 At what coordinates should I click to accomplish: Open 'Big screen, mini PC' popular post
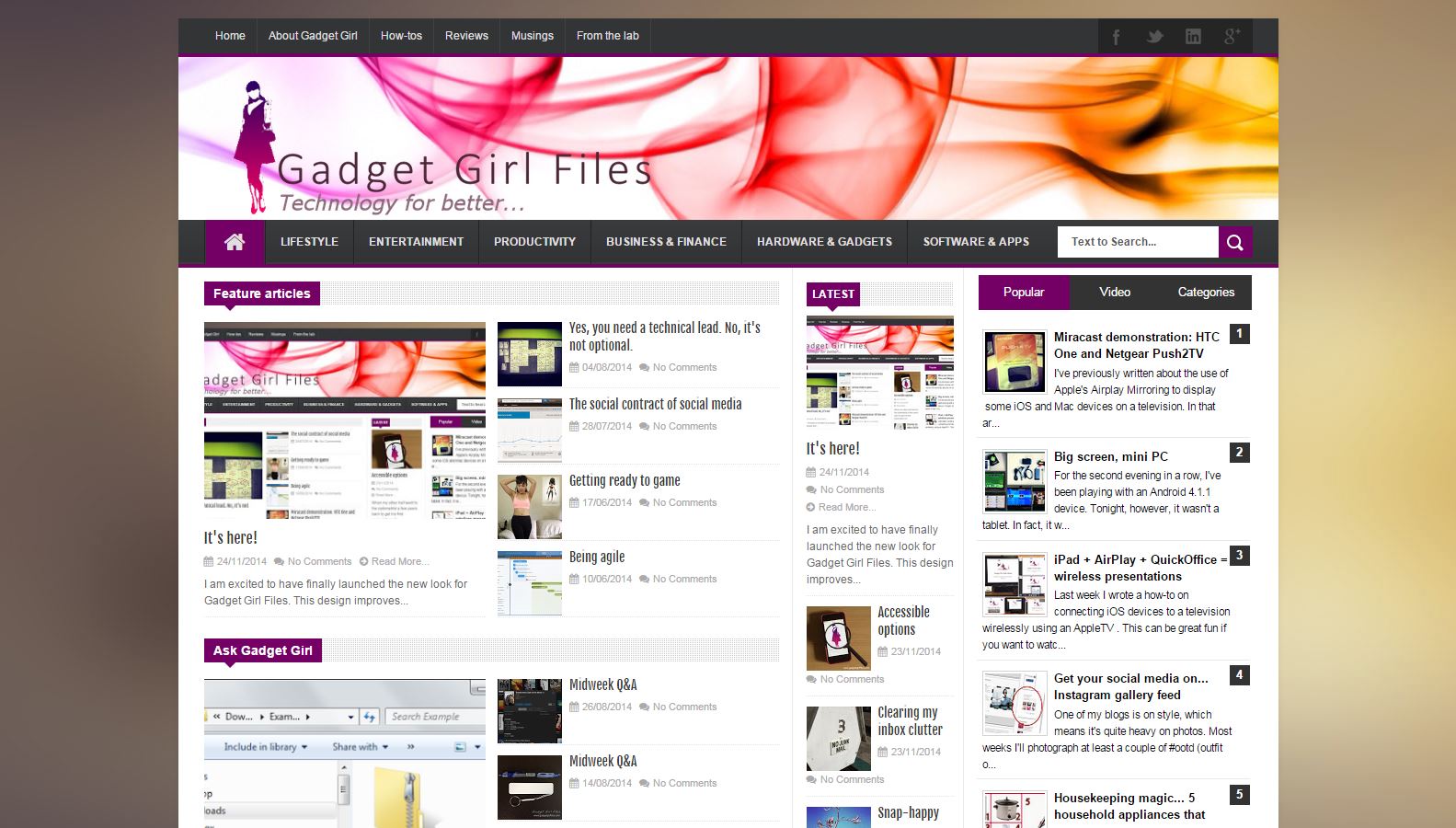[1111, 456]
